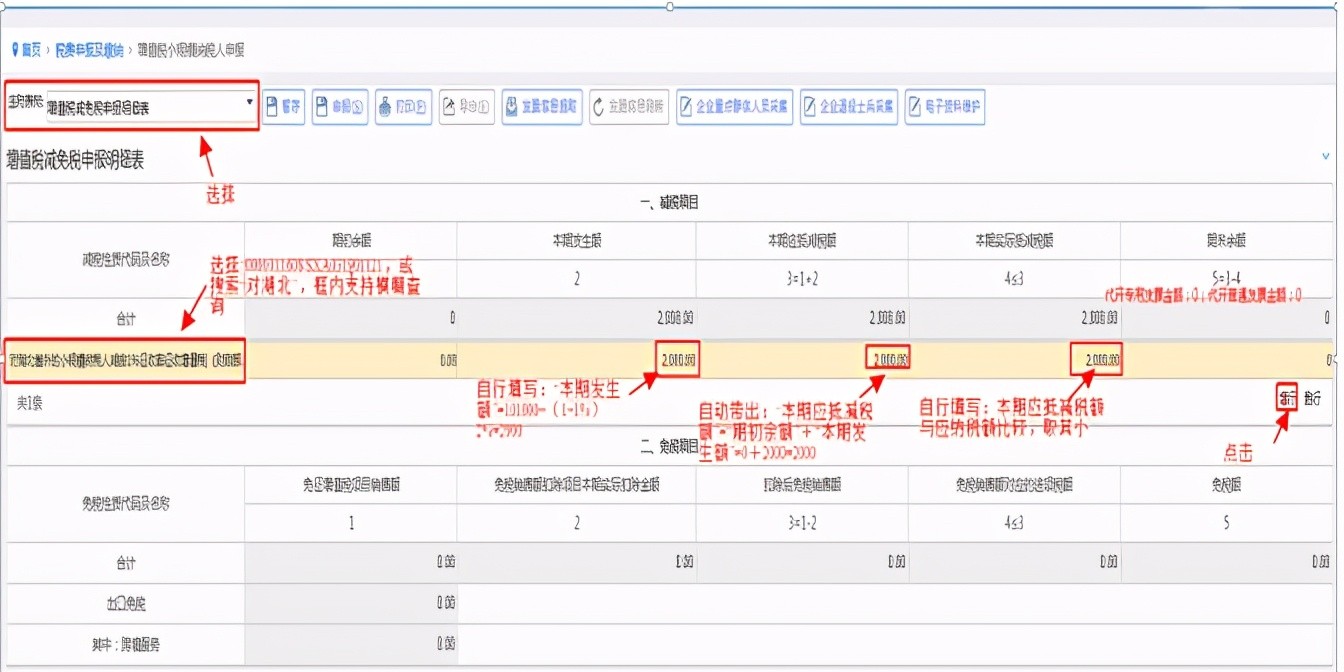Screen dimensions: 1344x672
Task: Open 企业重点群体人员采集 from the toolbar
Action: [x=734, y=107]
